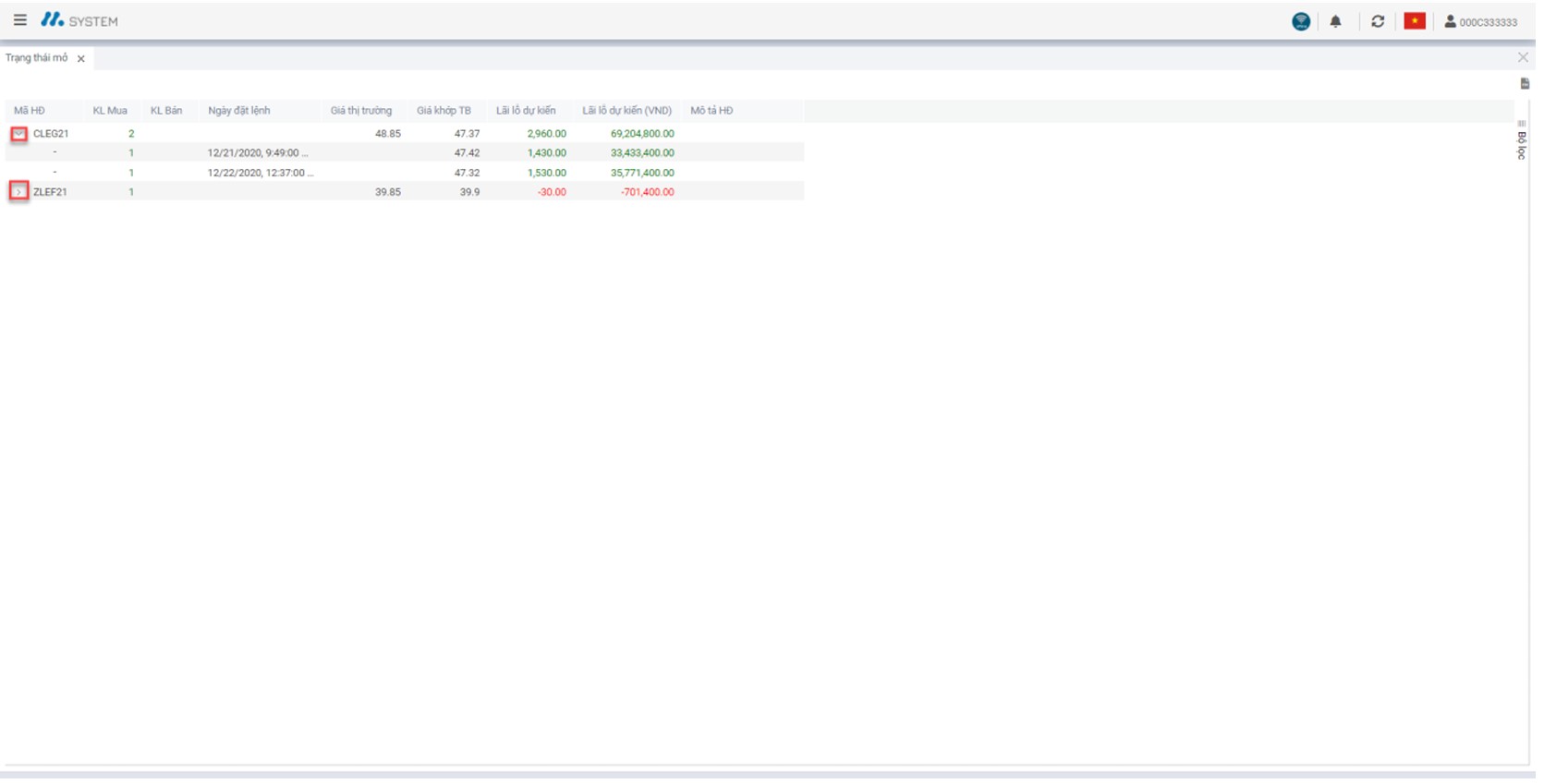Viewport: 1544px width, 784px height.
Task: Open the hamburger main menu
Action: click(19, 20)
